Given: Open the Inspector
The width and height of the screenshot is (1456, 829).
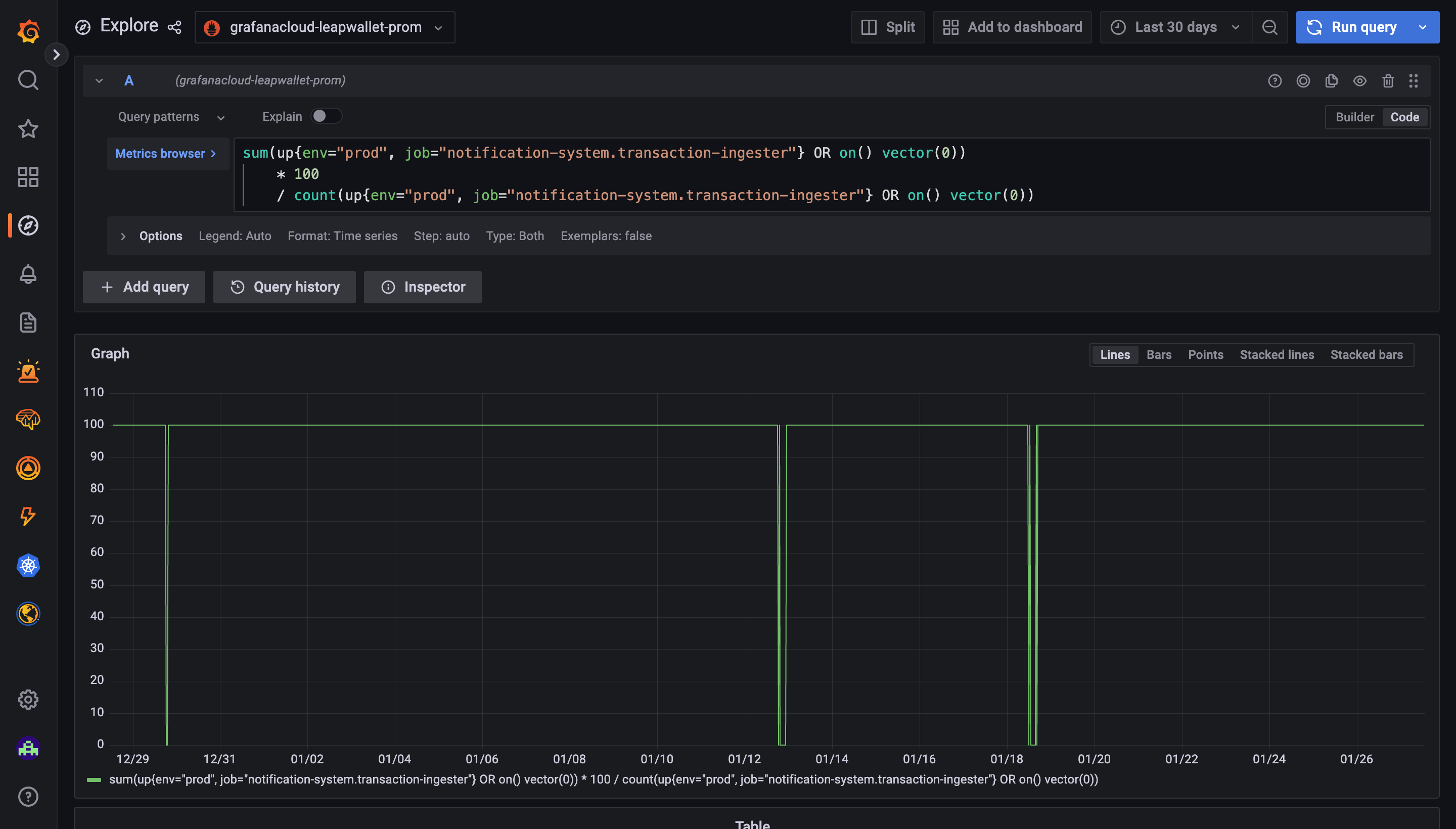Looking at the screenshot, I should coord(423,287).
